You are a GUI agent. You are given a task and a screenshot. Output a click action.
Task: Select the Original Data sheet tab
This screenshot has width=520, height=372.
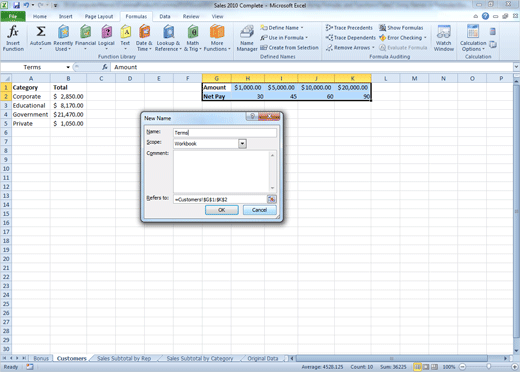(x=263, y=358)
